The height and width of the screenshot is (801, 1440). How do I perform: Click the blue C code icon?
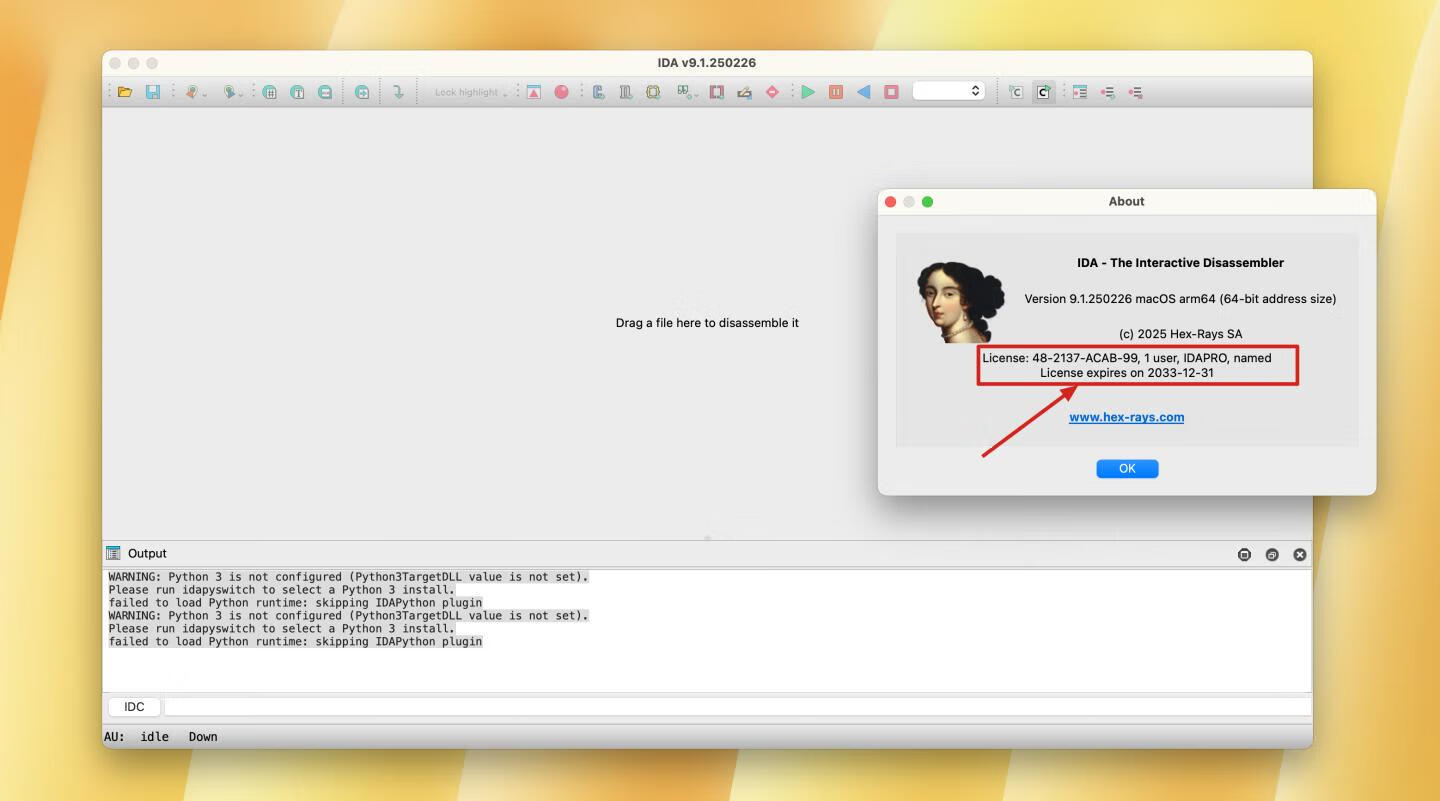point(598,92)
